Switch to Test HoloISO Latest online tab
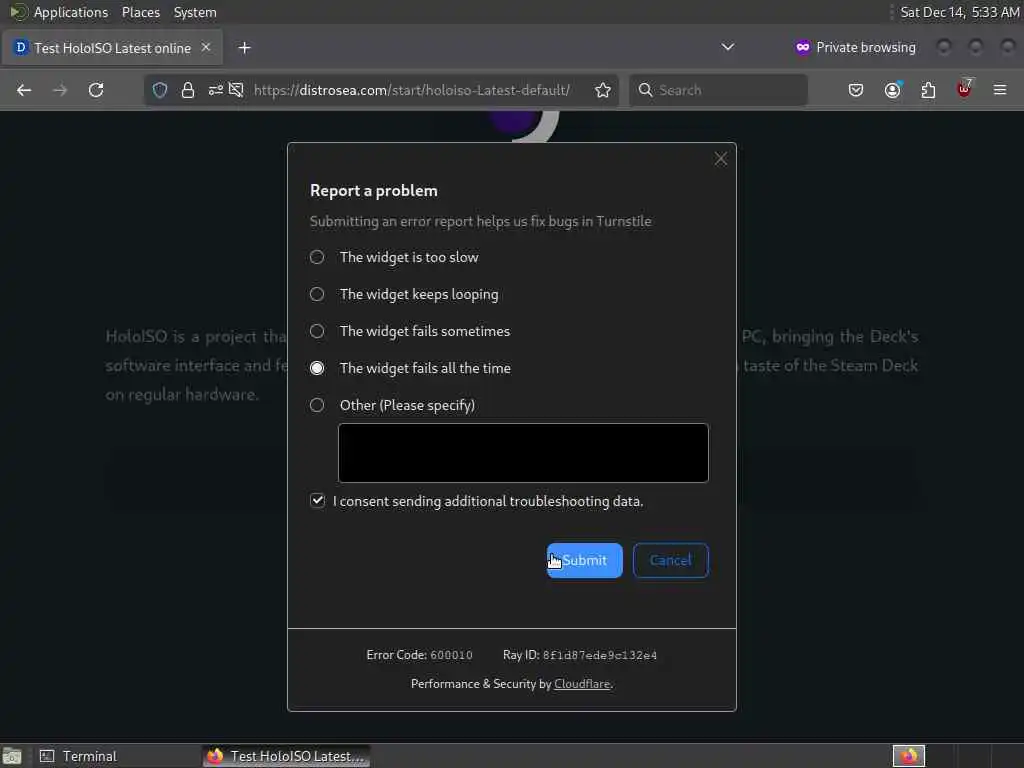Screen dimensions: 1024x768 click(x=112, y=48)
